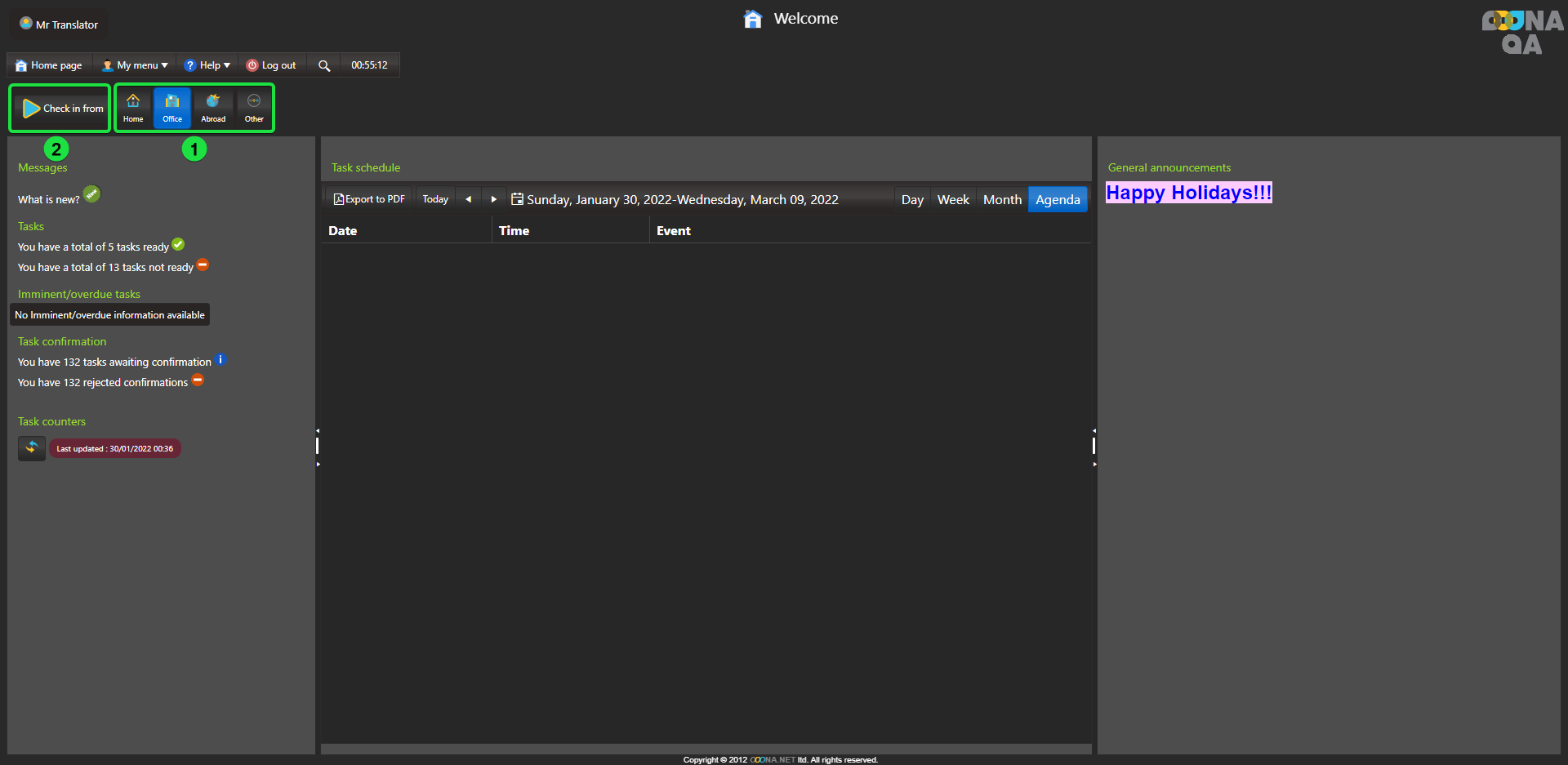Click the green checkmark beside What is new
Image resolution: width=1568 pixels, height=765 pixels.
91,194
